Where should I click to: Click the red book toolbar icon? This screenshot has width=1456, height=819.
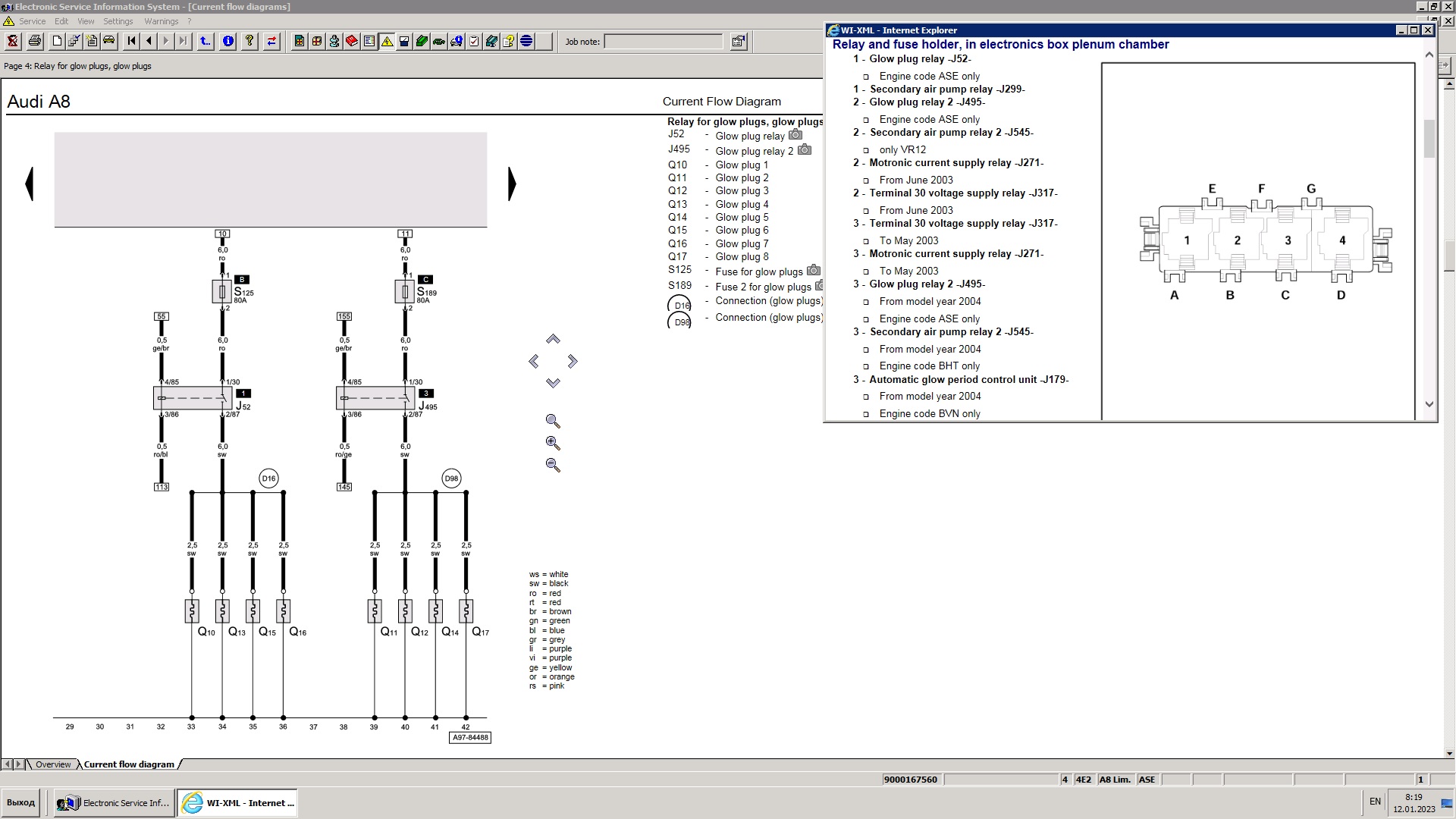coord(352,42)
